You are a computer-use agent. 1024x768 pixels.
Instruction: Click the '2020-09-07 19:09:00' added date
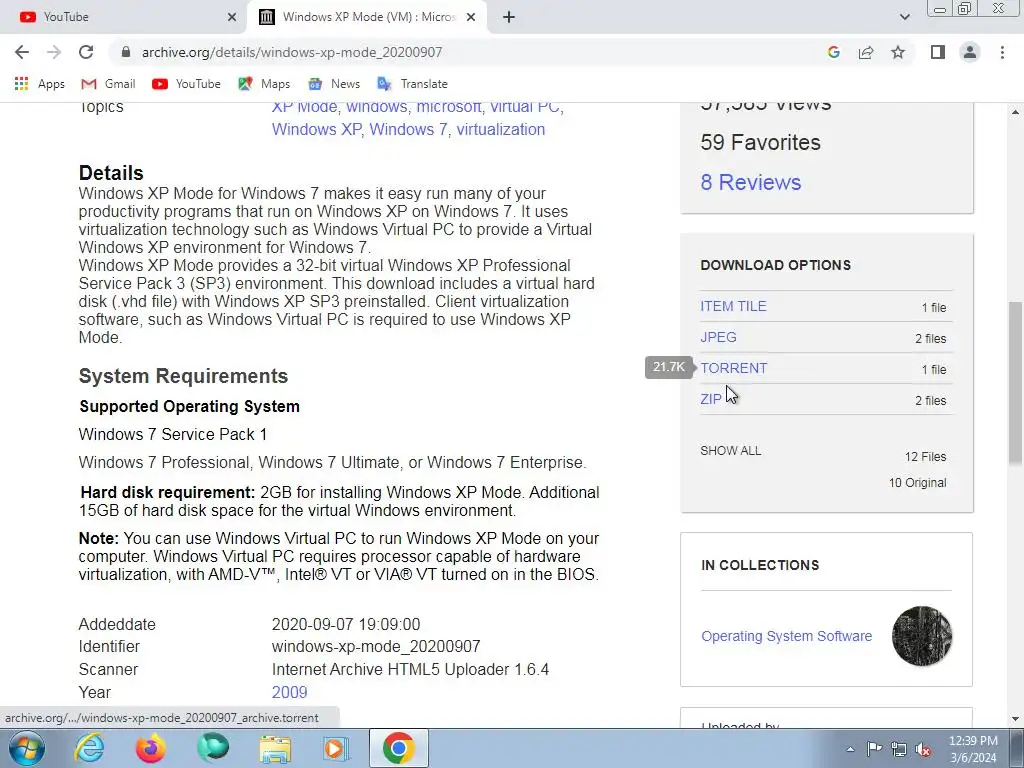pos(346,624)
